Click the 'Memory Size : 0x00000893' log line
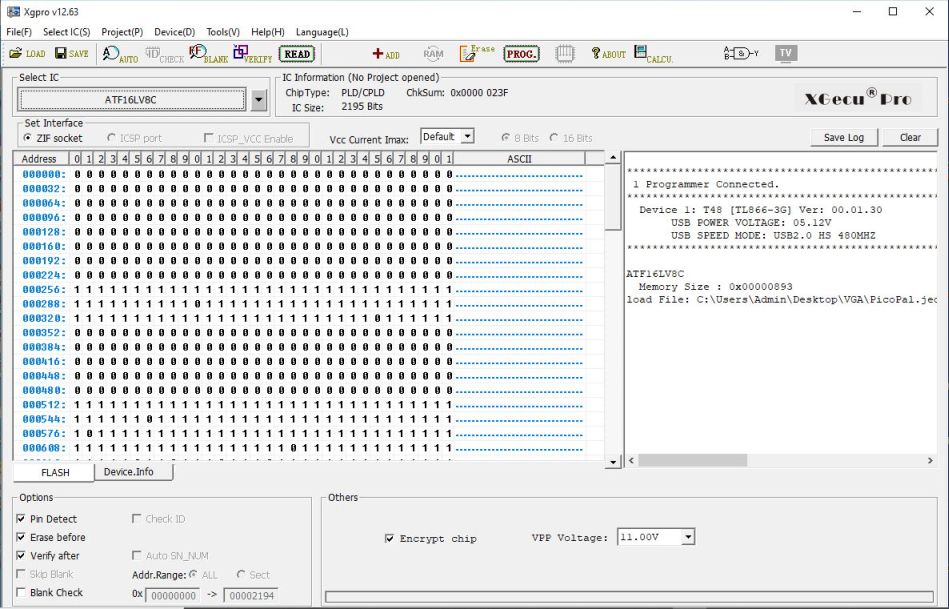949x609 pixels. pyautogui.click(x=715, y=287)
